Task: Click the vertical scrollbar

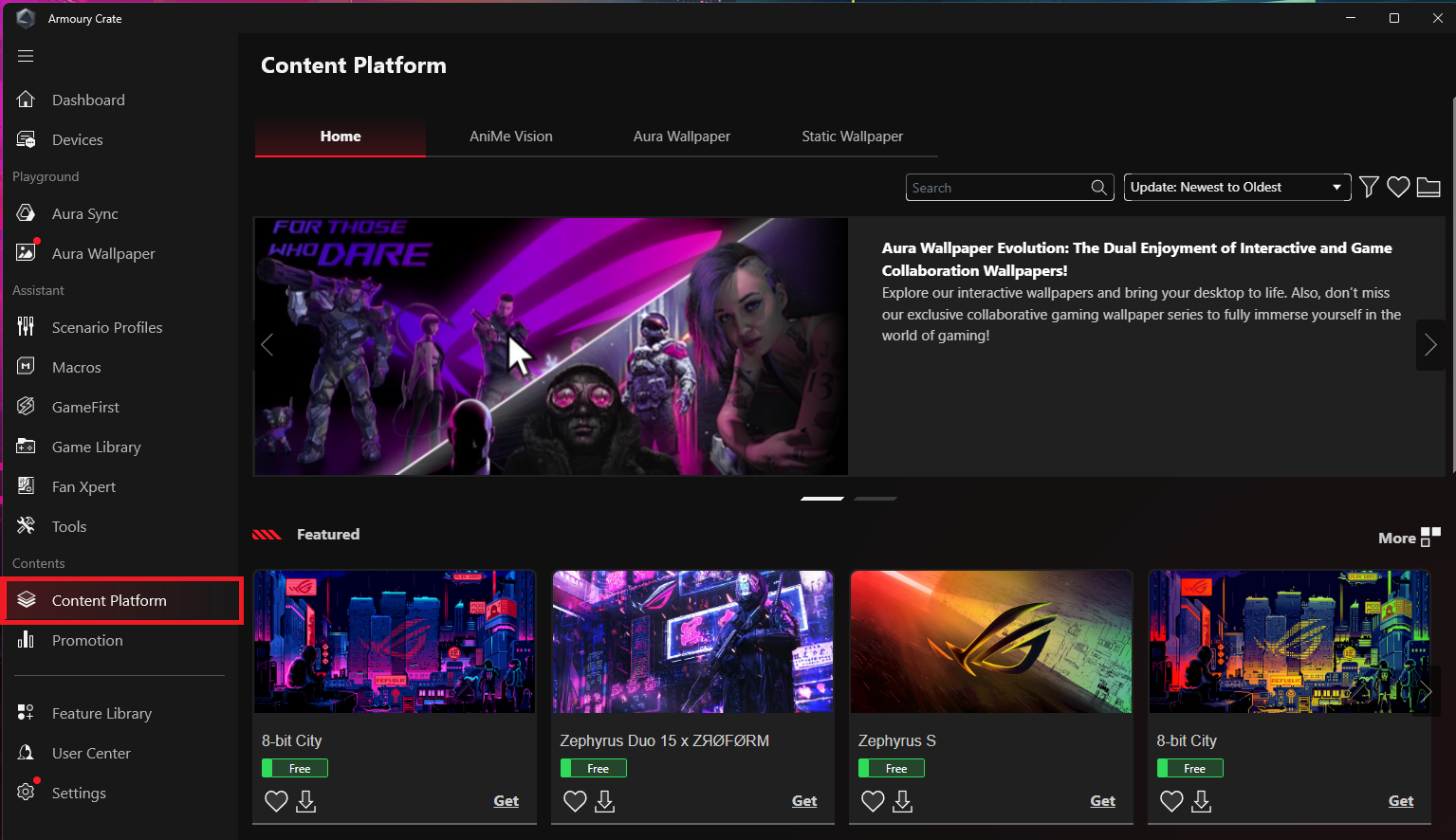Action: click(1452, 284)
